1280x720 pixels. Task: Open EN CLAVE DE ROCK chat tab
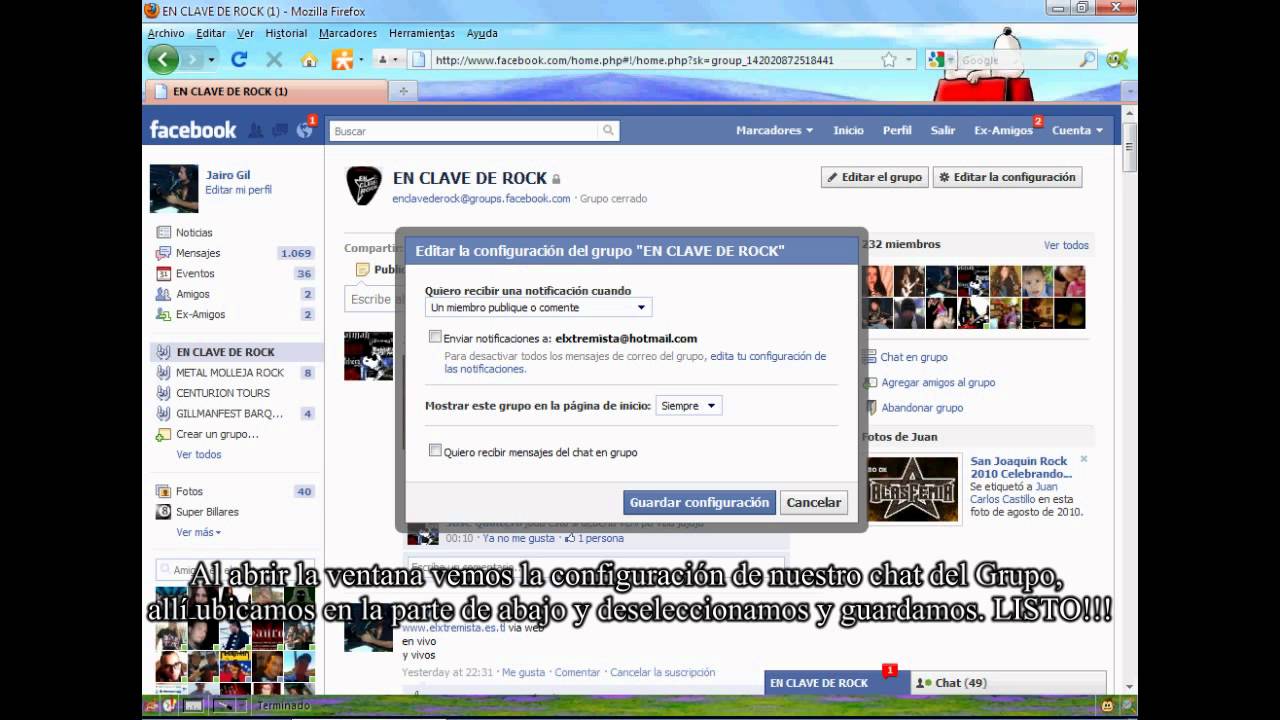[835, 683]
